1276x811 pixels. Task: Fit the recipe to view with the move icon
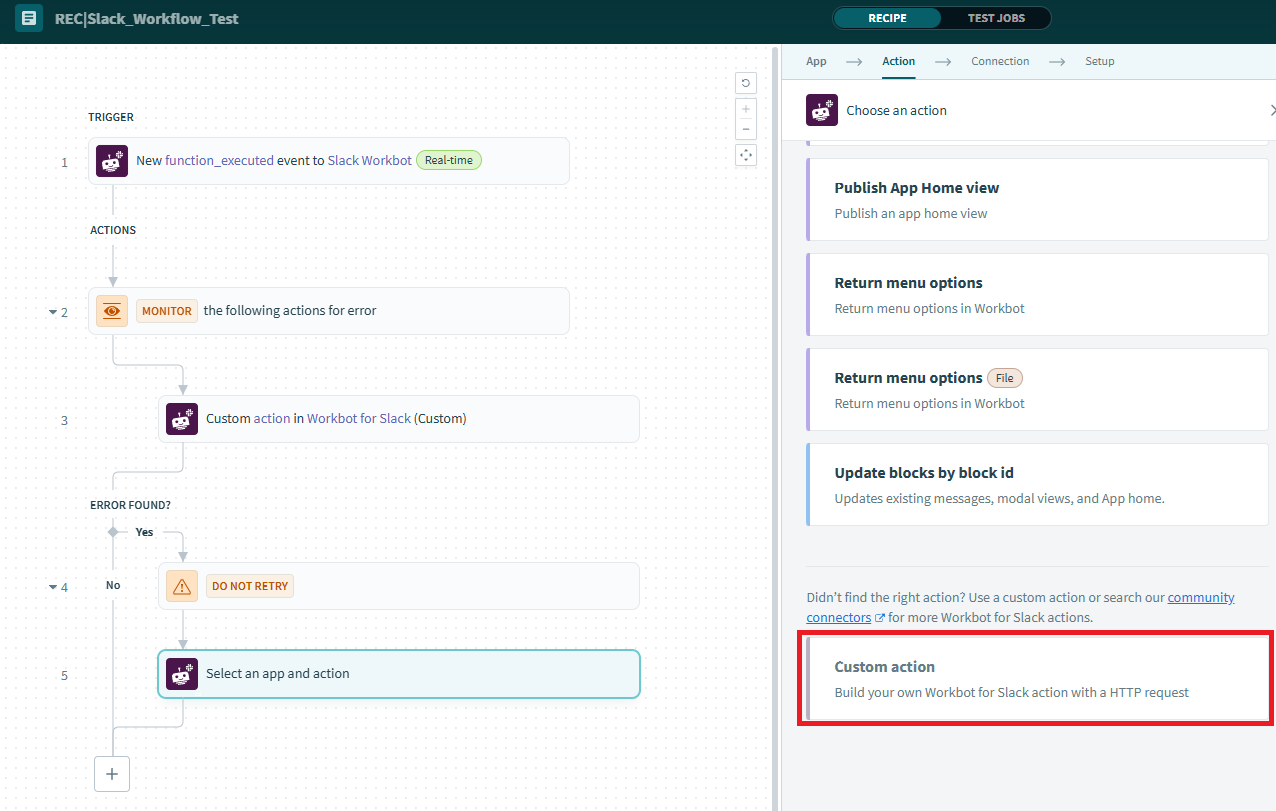[x=745, y=155]
